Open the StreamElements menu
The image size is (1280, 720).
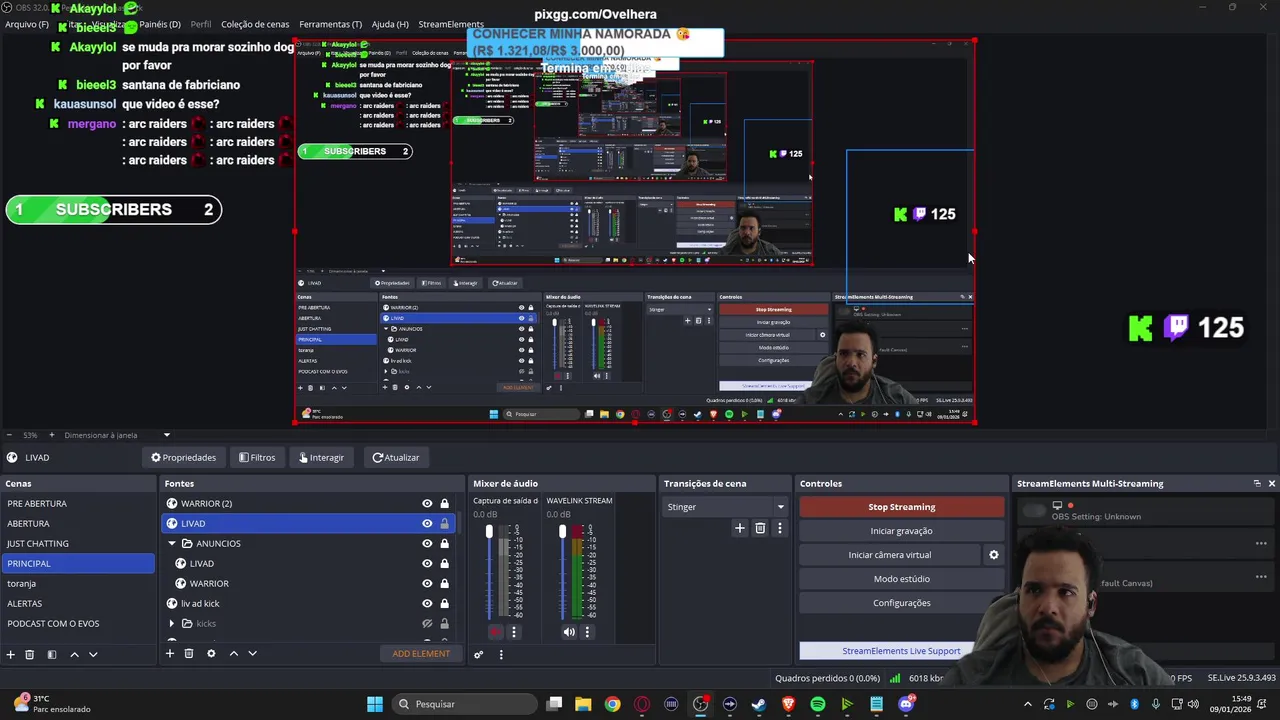[451, 24]
